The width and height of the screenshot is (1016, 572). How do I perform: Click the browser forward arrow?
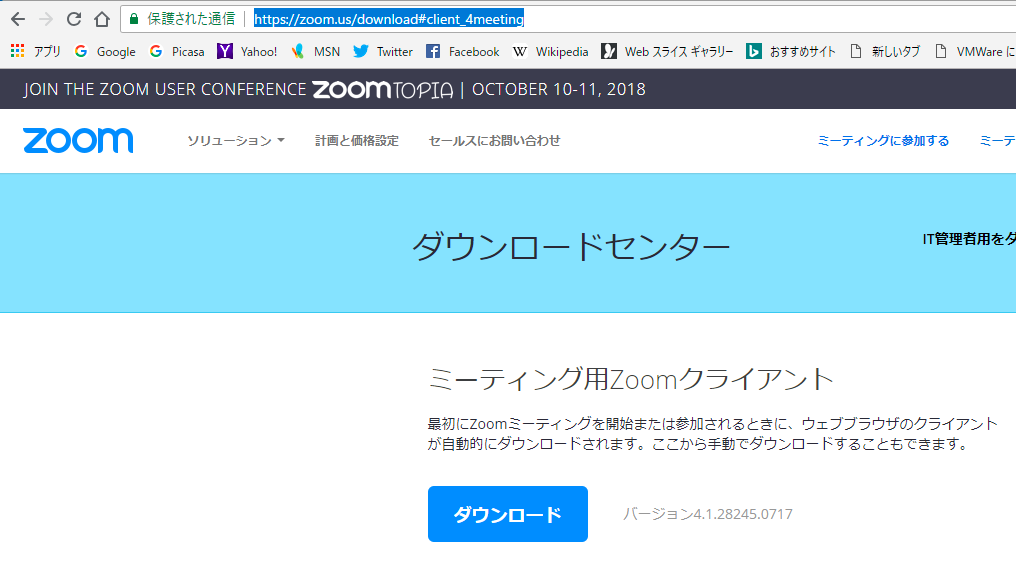coord(46,19)
